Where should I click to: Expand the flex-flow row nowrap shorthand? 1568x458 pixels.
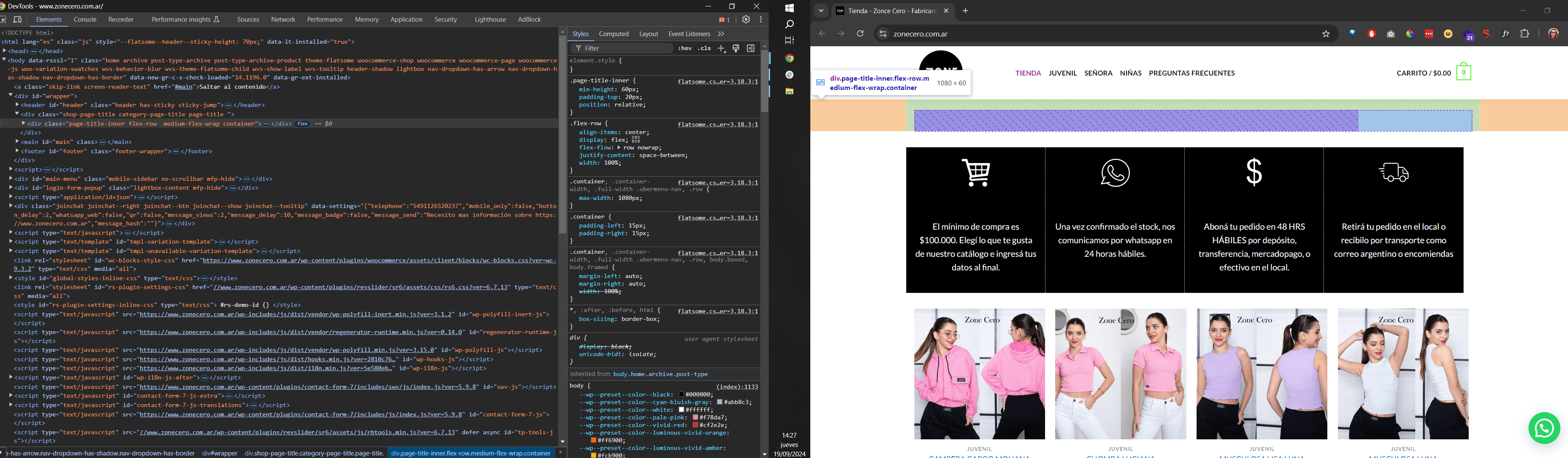point(620,148)
